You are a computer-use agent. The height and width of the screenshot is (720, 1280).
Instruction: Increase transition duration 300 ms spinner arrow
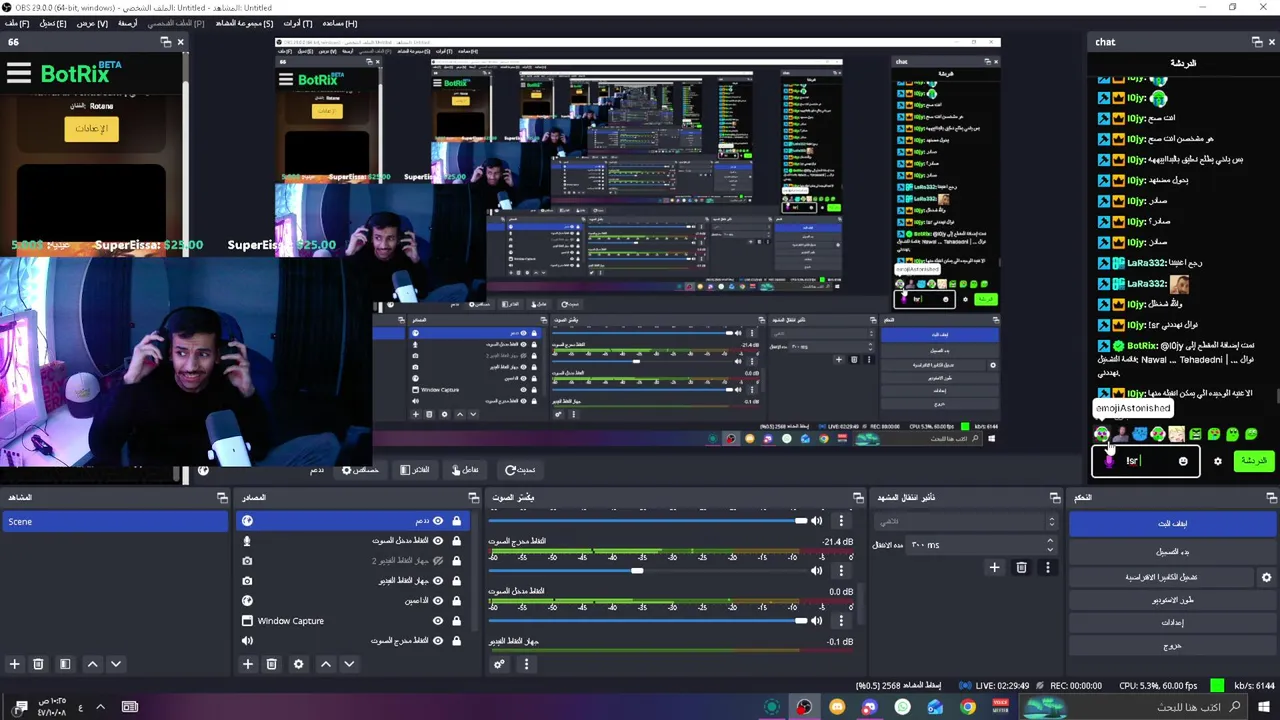1050,541
